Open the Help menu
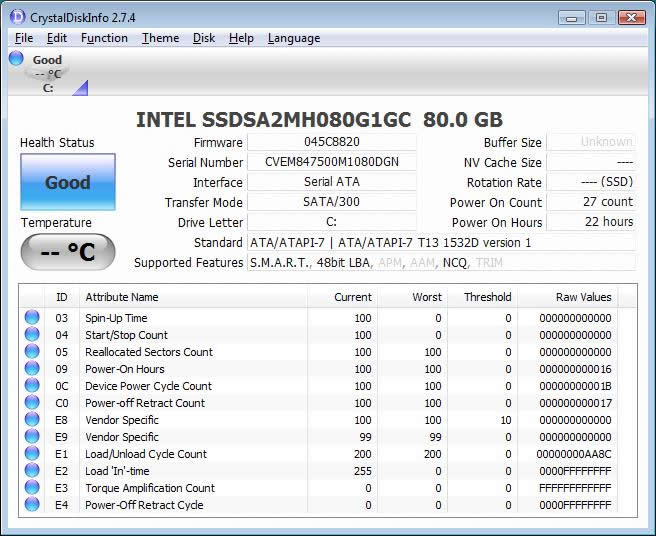Image resolution: width=656 pixels, height=536 pixels. tap(241, 38)
